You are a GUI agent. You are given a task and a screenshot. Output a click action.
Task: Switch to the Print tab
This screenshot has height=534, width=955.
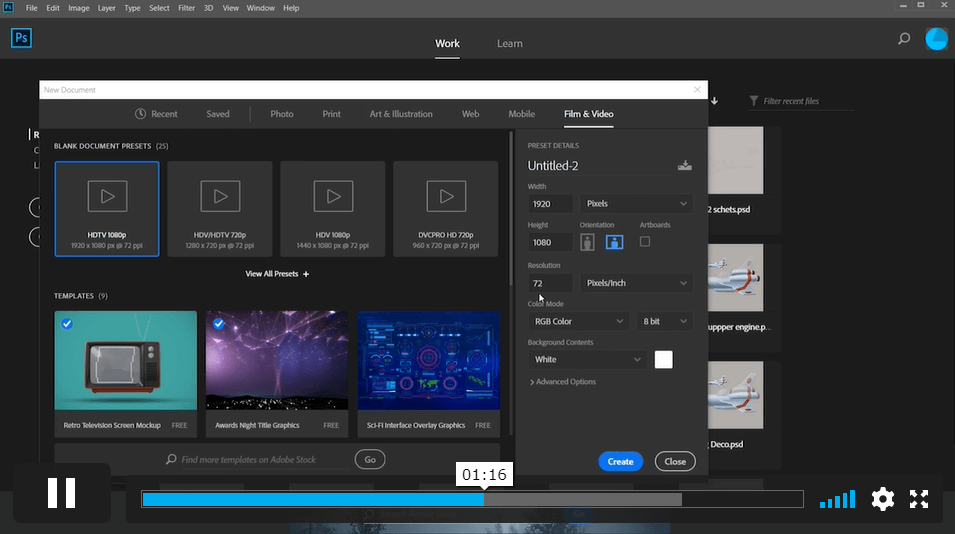[x=331, y=114]
